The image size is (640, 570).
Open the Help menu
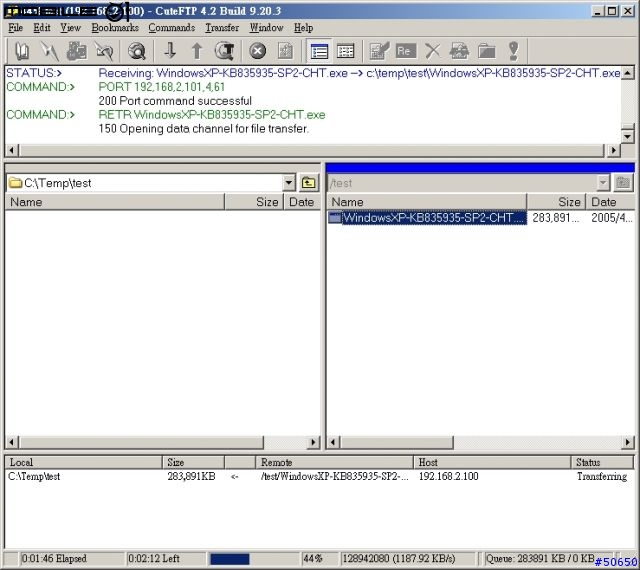point(303,28)
